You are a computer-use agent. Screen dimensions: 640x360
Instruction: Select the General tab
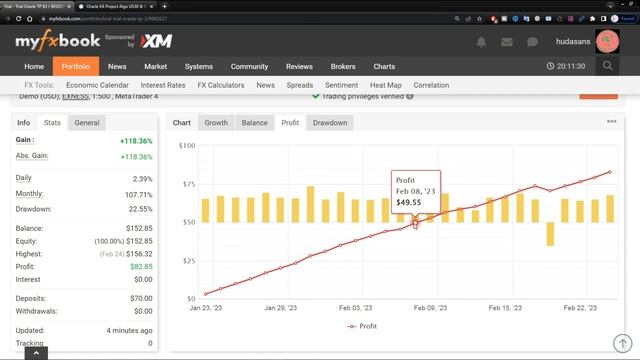[x=87, y=123]
